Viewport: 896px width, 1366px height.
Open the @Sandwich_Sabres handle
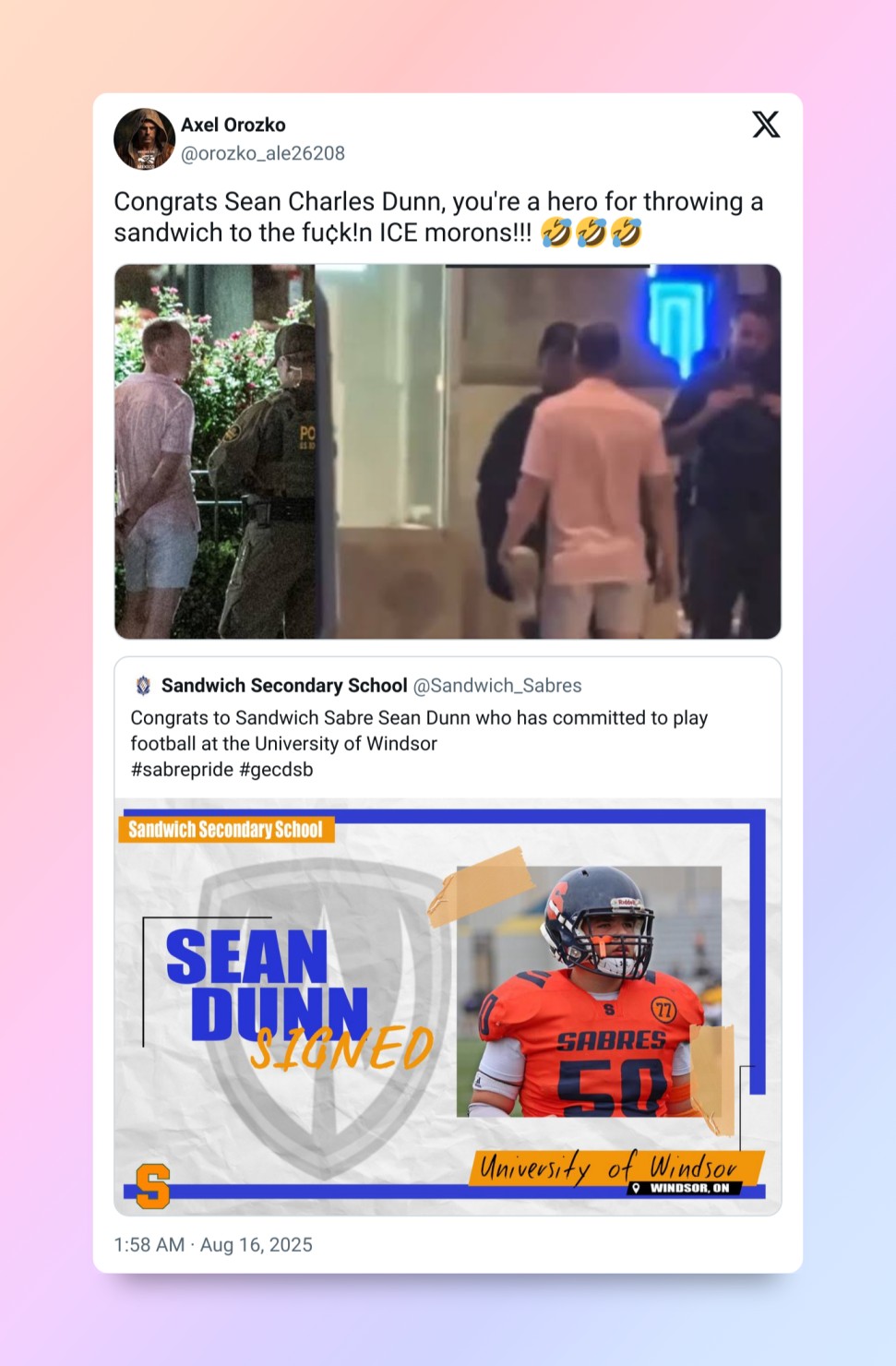(497, 686)
